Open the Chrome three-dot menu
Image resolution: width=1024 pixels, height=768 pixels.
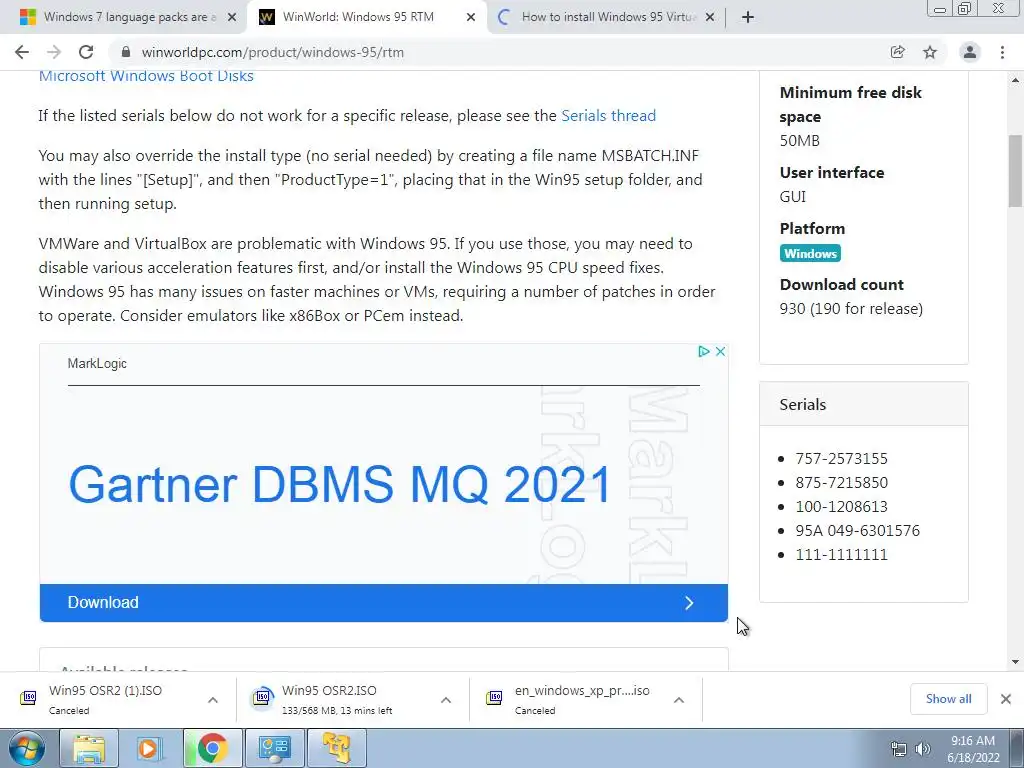click(x=1002, y=52)
